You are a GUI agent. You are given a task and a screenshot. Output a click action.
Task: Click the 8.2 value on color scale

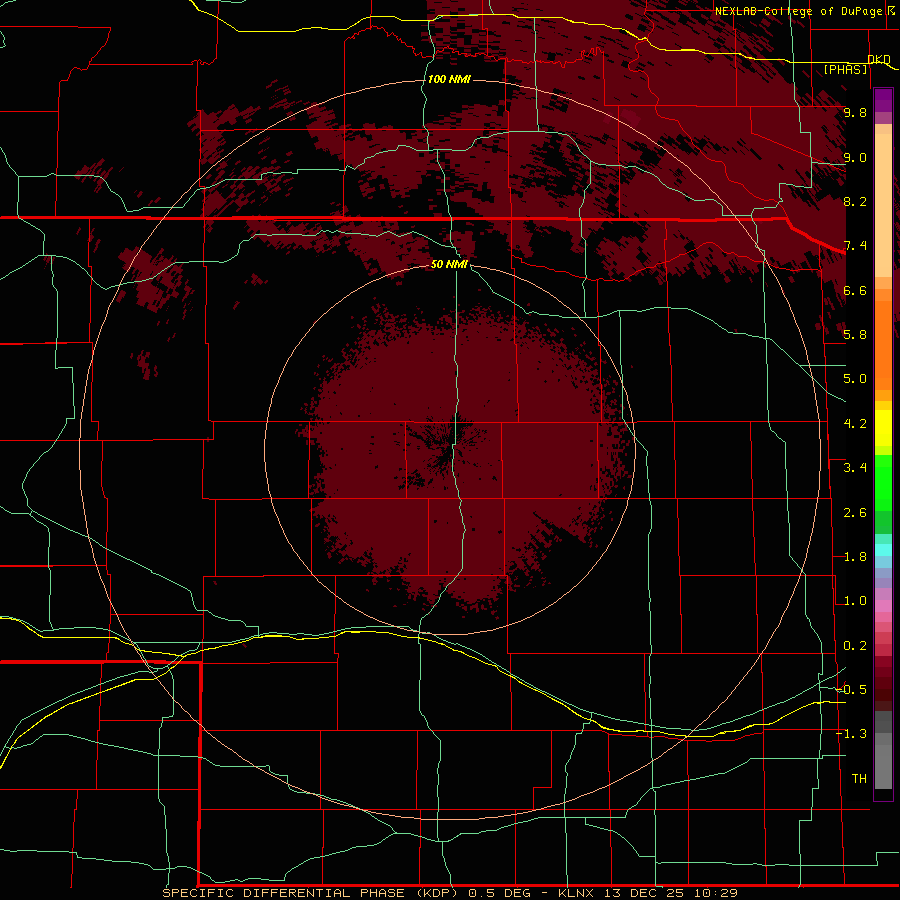(x=855, y=201)
